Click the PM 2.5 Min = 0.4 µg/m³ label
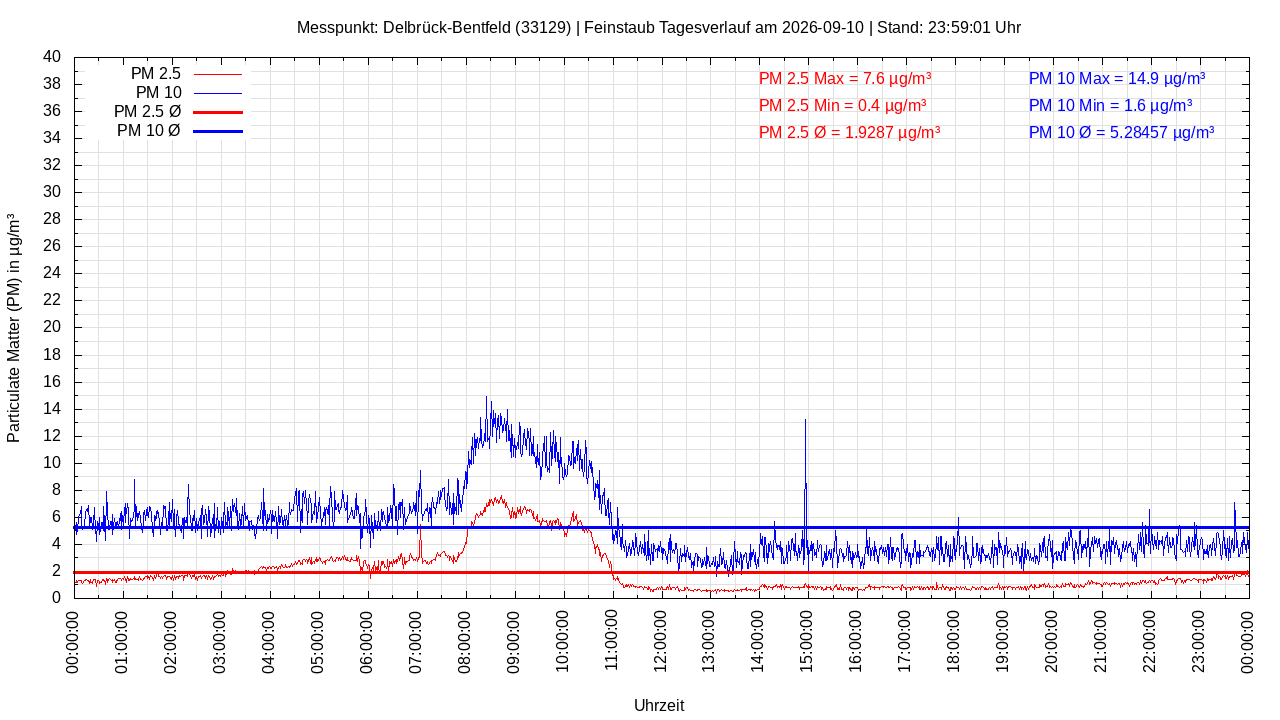 tap(842, 105)
